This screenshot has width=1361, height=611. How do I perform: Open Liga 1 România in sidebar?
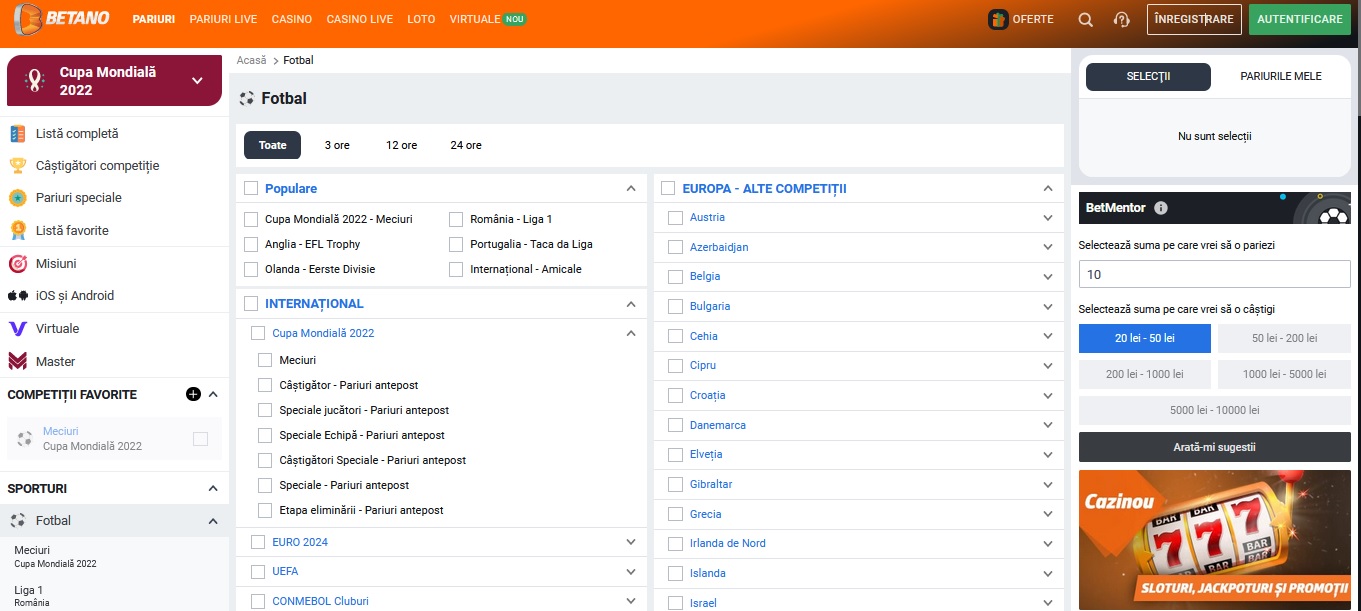[32, 596]
